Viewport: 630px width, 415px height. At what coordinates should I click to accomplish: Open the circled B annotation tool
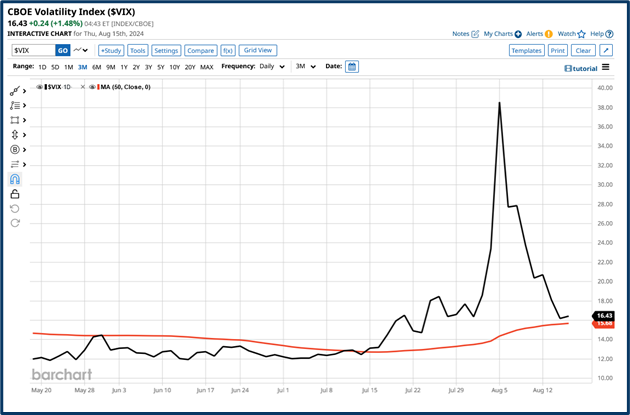click(x=14, y=149)
